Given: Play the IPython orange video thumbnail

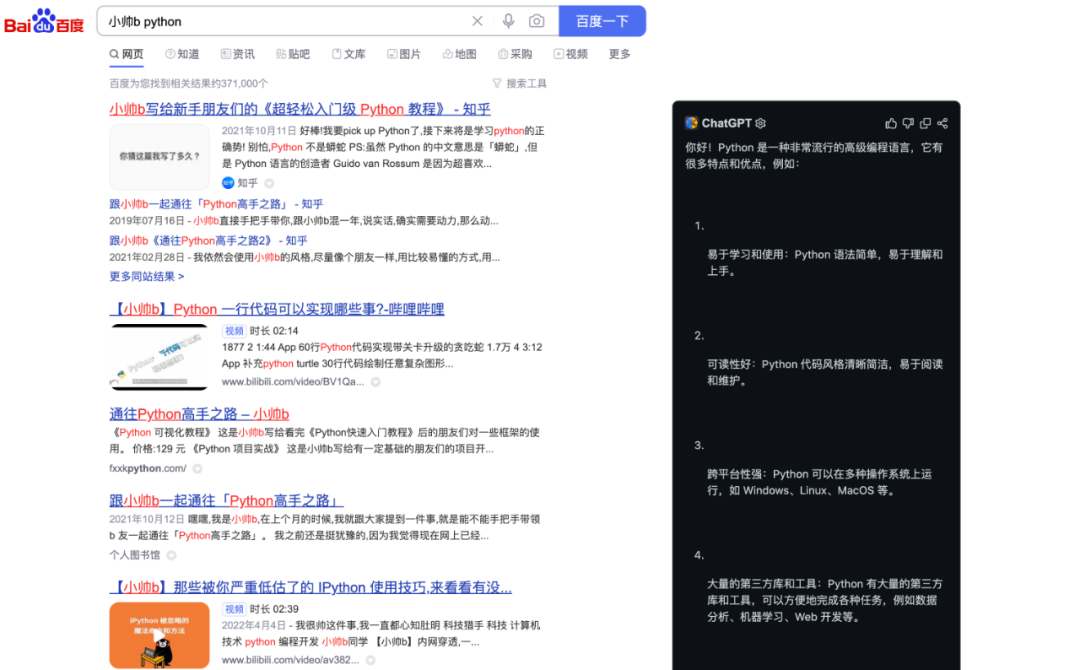Looking at the screenshot, I should (x=159, y=636).
